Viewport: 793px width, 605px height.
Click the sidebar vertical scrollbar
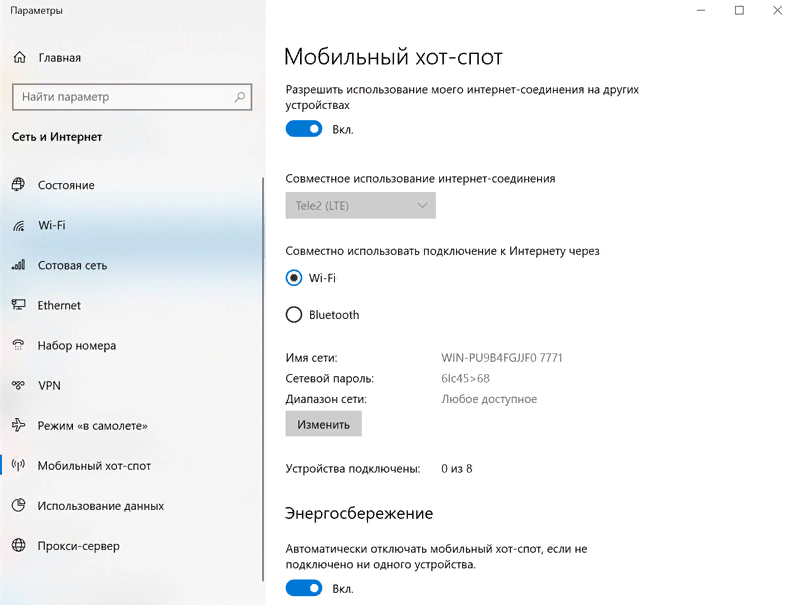click(263, 379)
